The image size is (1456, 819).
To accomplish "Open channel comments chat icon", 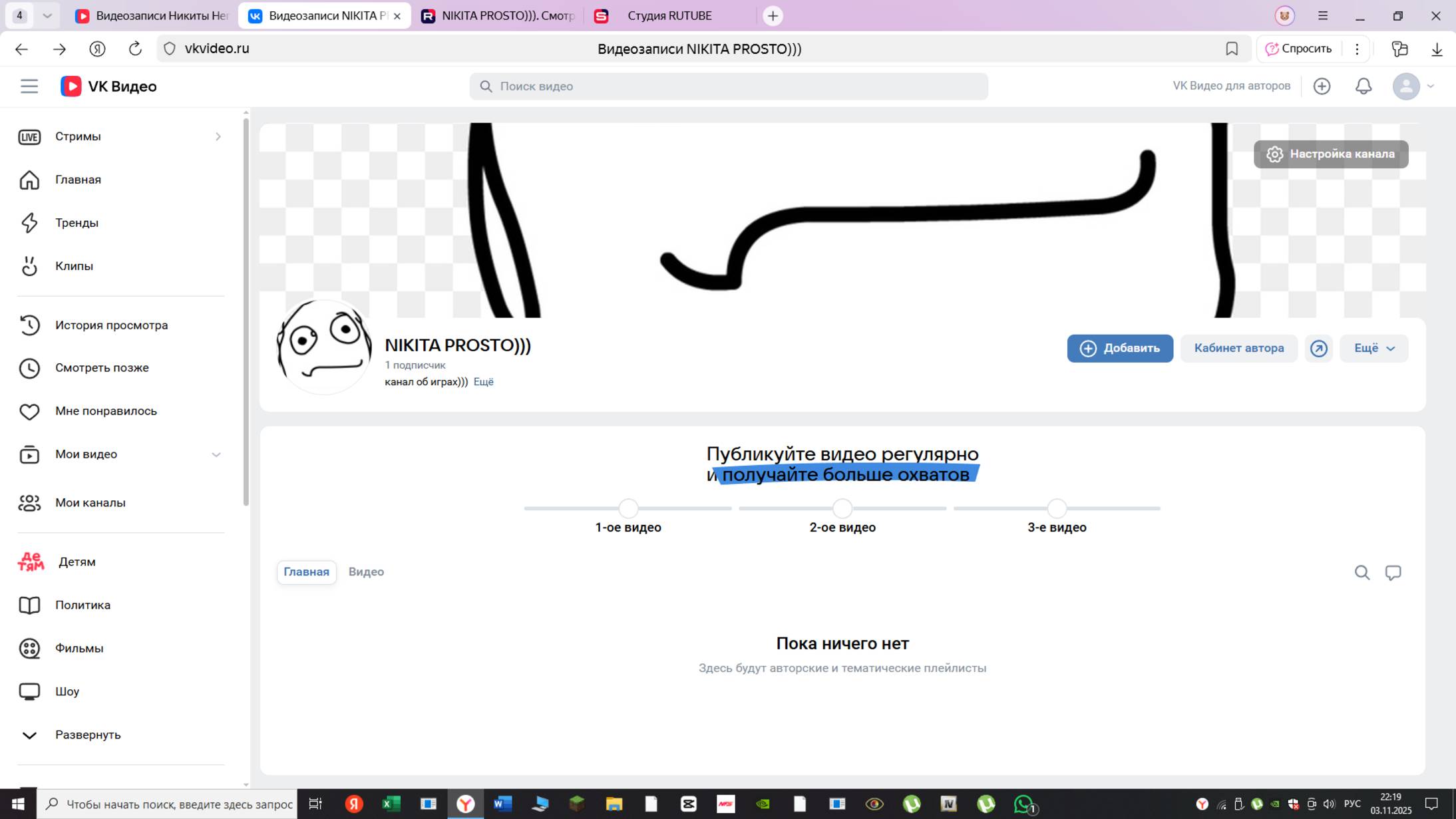I will tap(1393, 573).
